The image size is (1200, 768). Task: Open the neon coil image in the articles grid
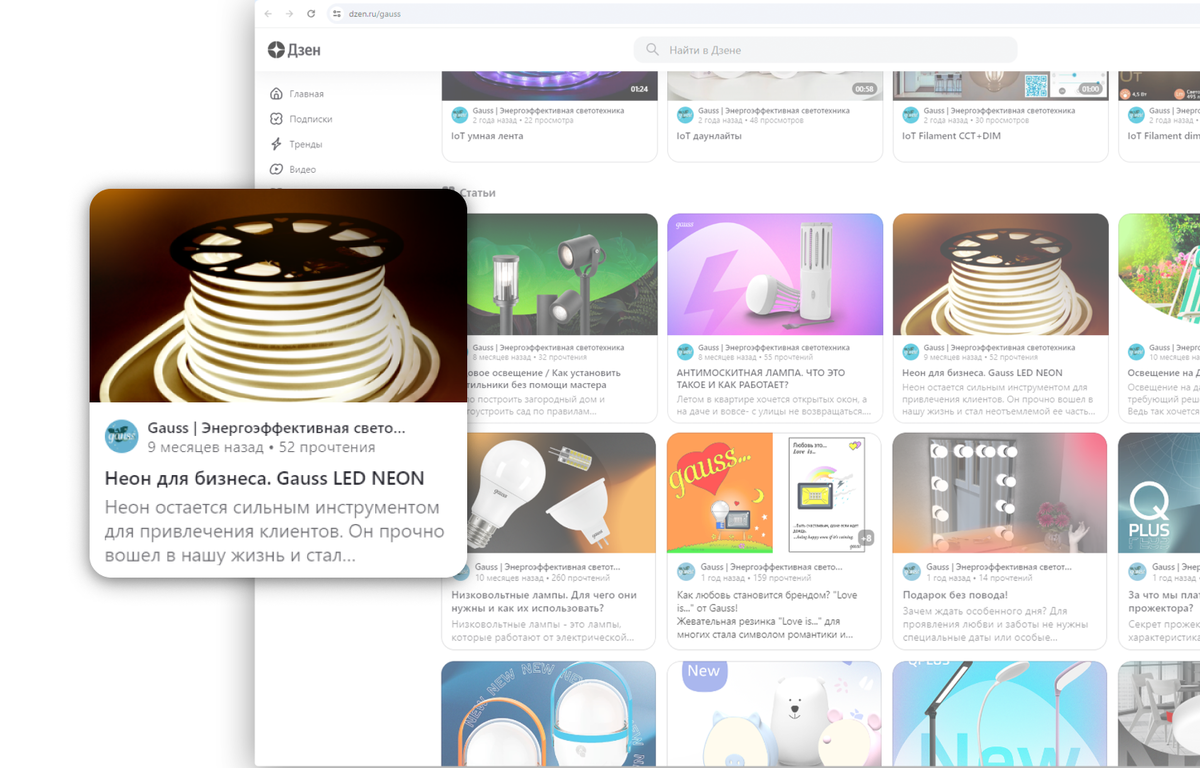point(1000,275)
